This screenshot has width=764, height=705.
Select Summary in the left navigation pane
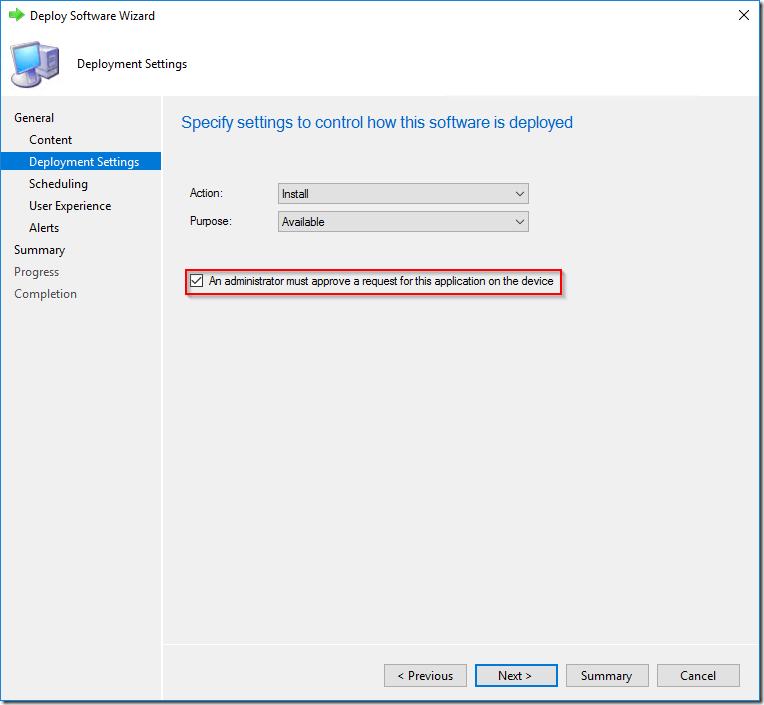click(39, 250)
